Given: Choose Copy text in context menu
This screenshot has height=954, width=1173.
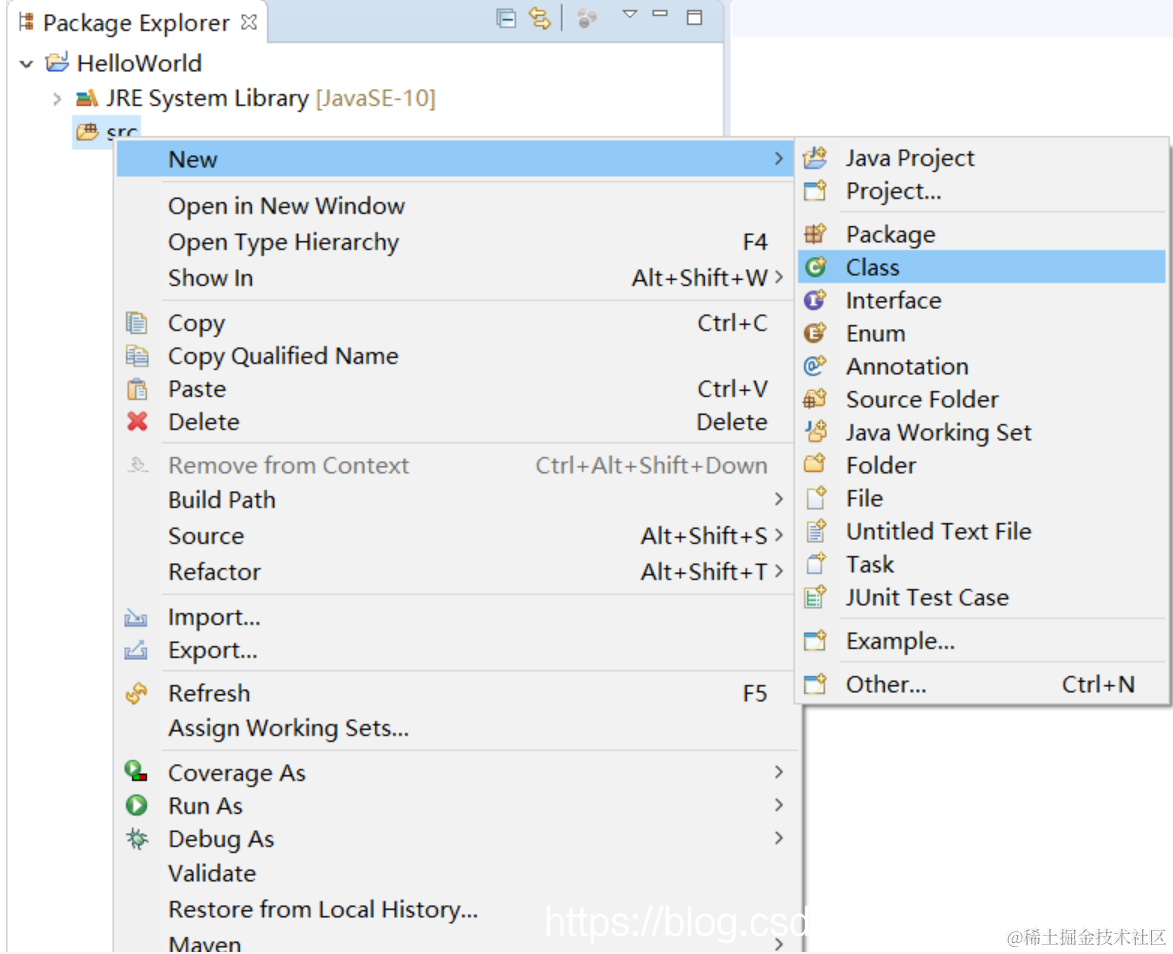Looking at the screenshot, I should (x=196, y=323).
